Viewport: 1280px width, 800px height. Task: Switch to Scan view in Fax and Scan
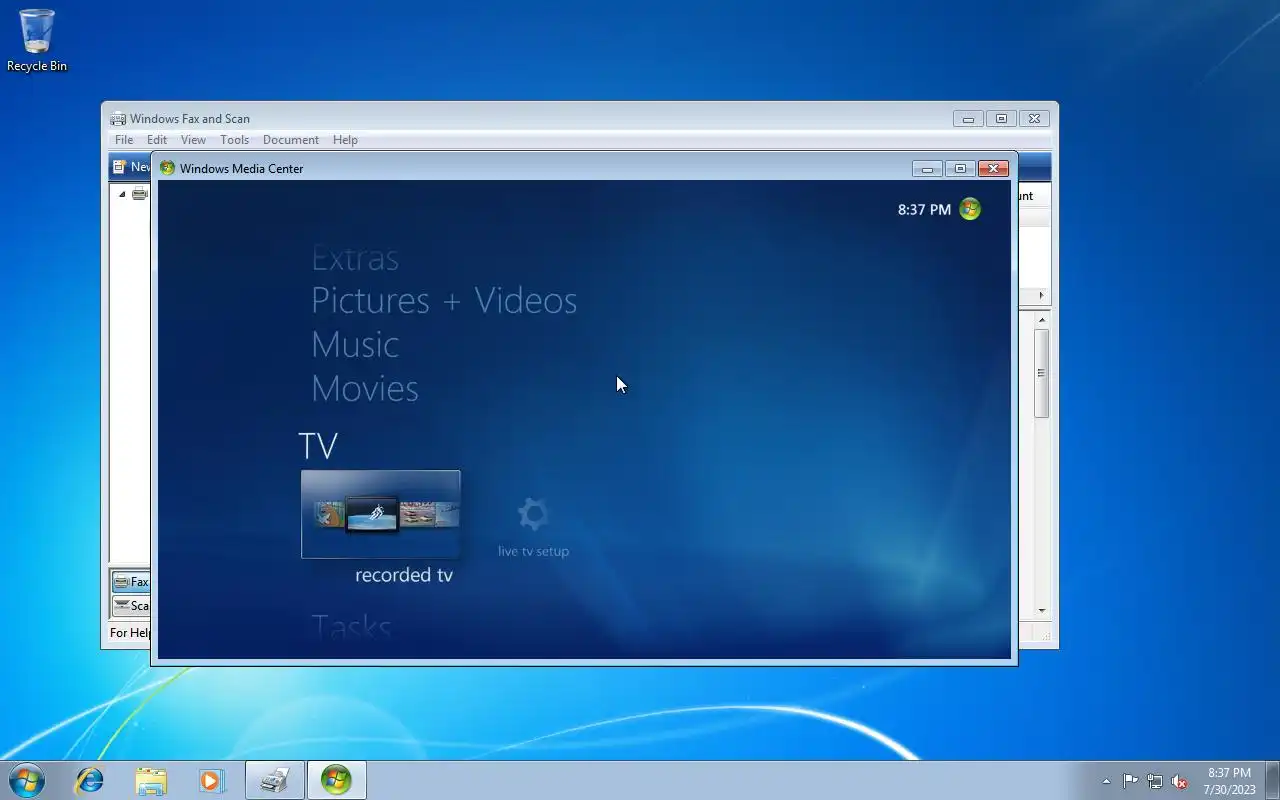point(131,605)
